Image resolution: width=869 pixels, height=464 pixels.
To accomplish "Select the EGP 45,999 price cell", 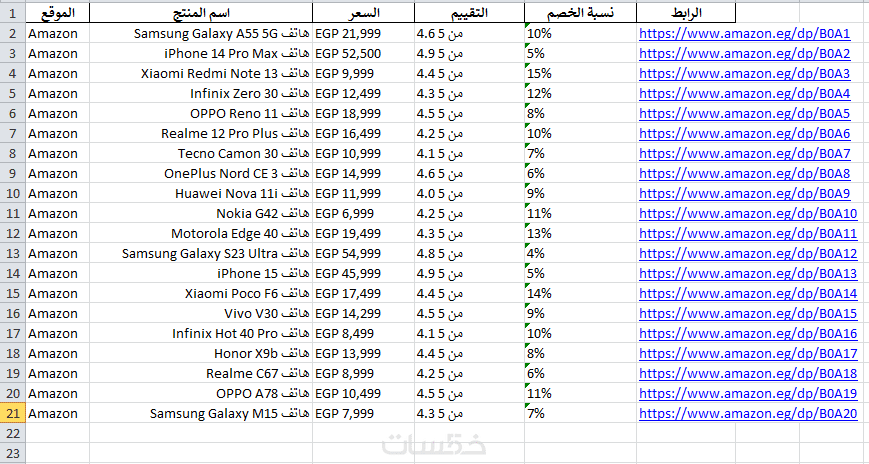I will tap(364, 273).
